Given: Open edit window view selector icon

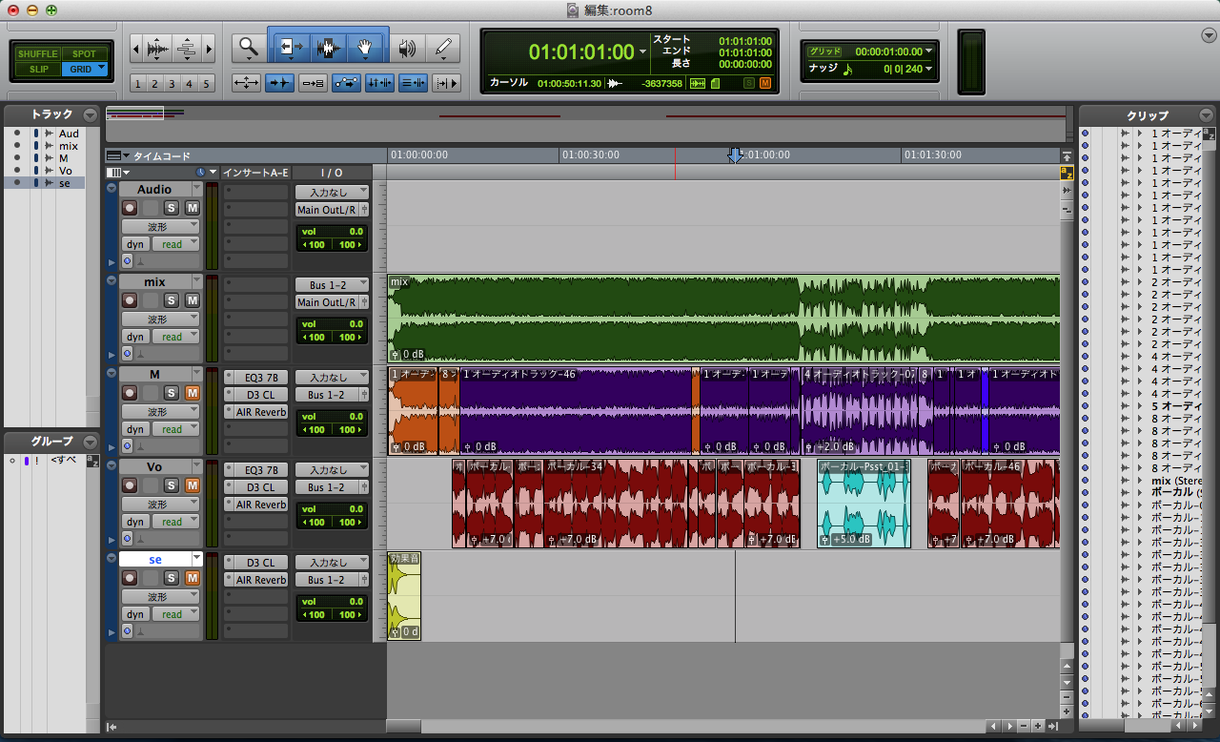Looking at the screenshot, I should (x=118, y=173).
